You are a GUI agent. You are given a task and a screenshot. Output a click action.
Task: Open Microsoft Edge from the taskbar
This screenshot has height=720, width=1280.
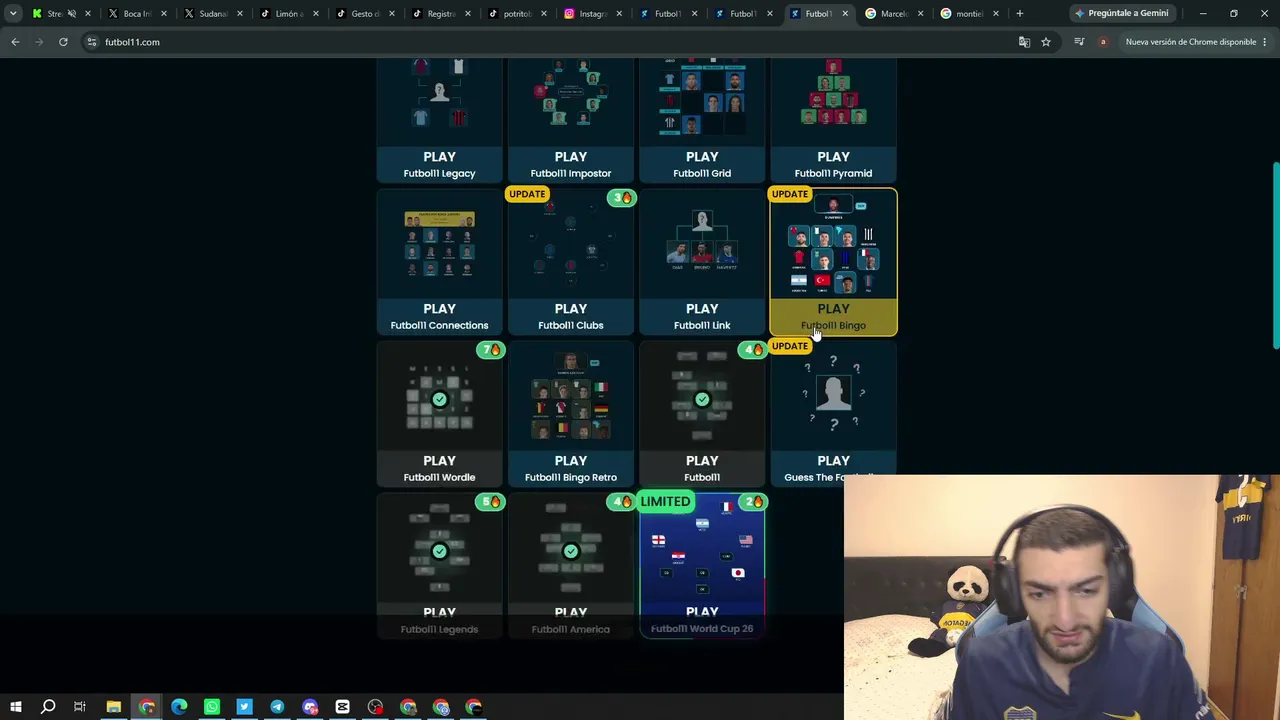[179, 707]
